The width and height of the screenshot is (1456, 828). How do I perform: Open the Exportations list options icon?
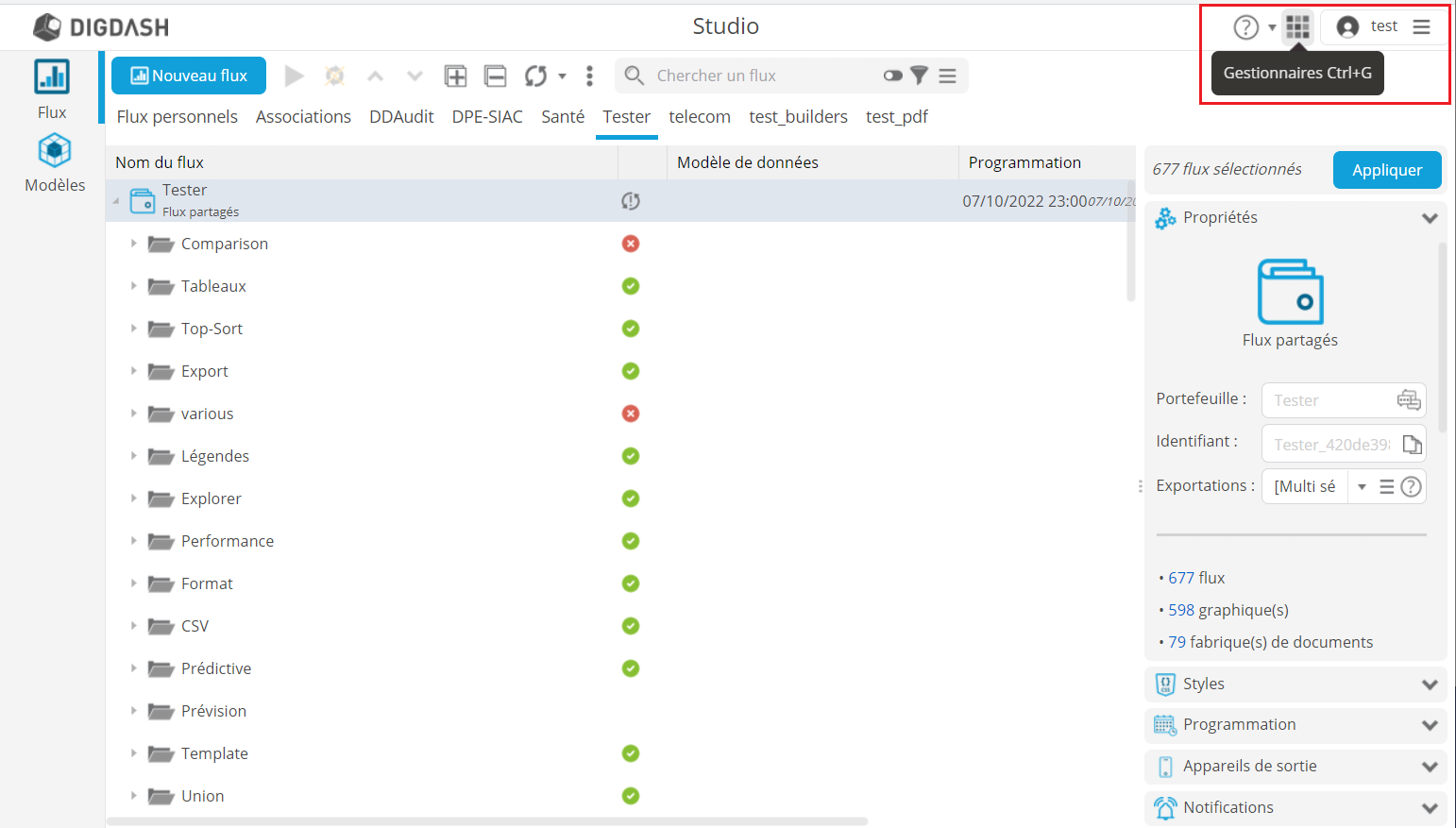(1387, 486)
